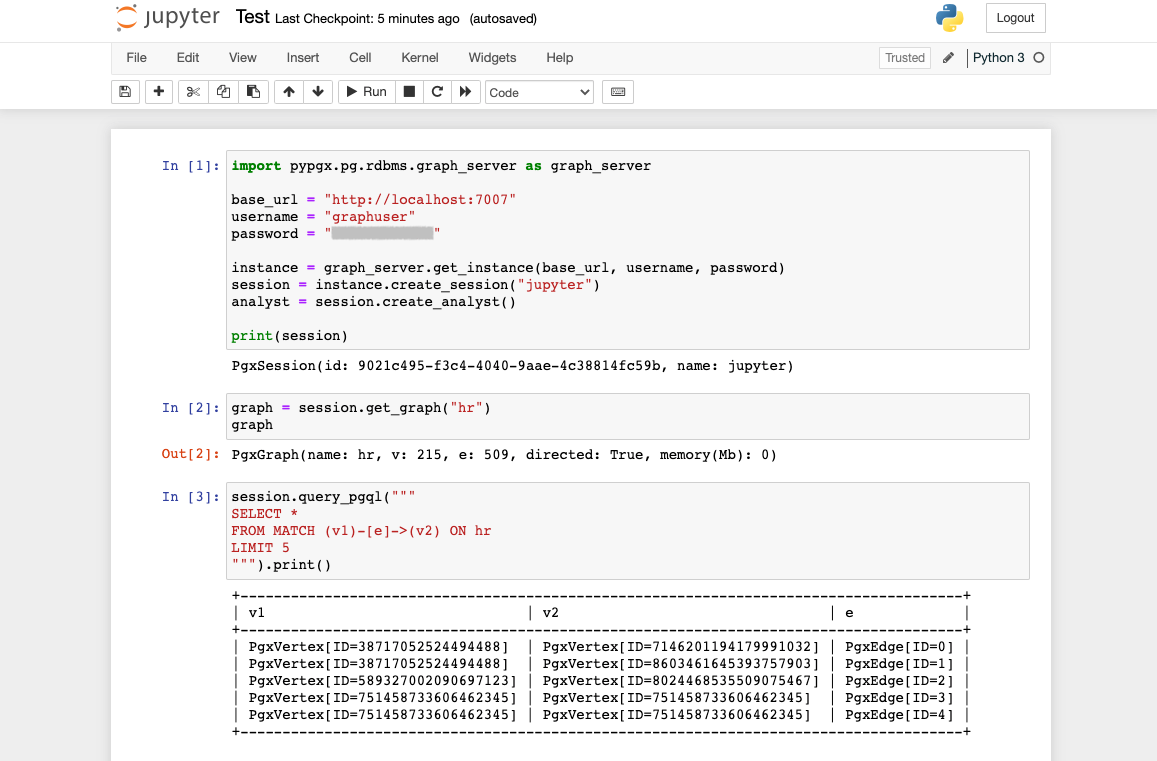Click inside the In [2] code cell
Viewport: 1157px width, 761px height.
click(x=627, y=416)
